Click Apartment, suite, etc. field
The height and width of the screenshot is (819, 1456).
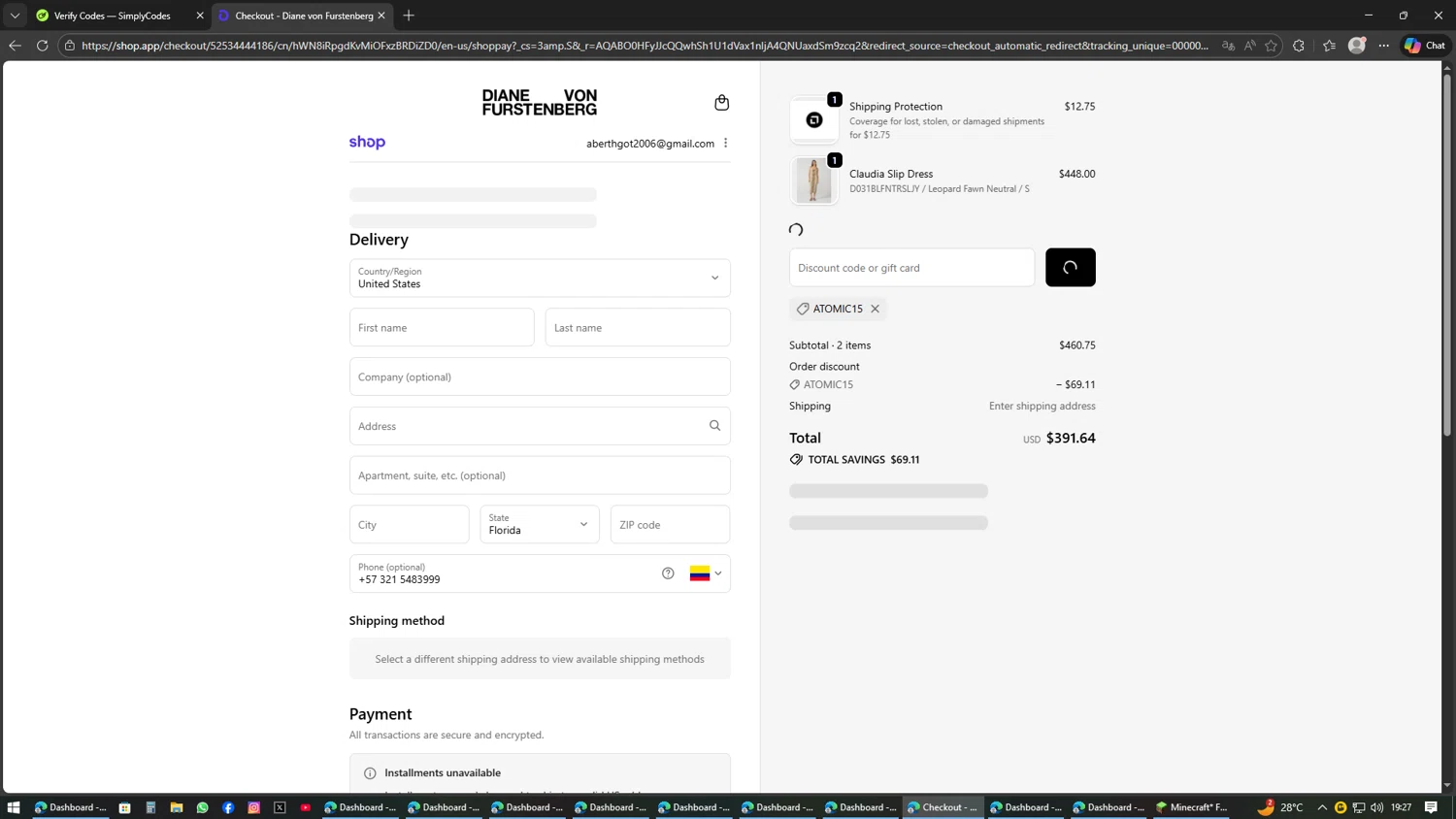pos(540,475)
